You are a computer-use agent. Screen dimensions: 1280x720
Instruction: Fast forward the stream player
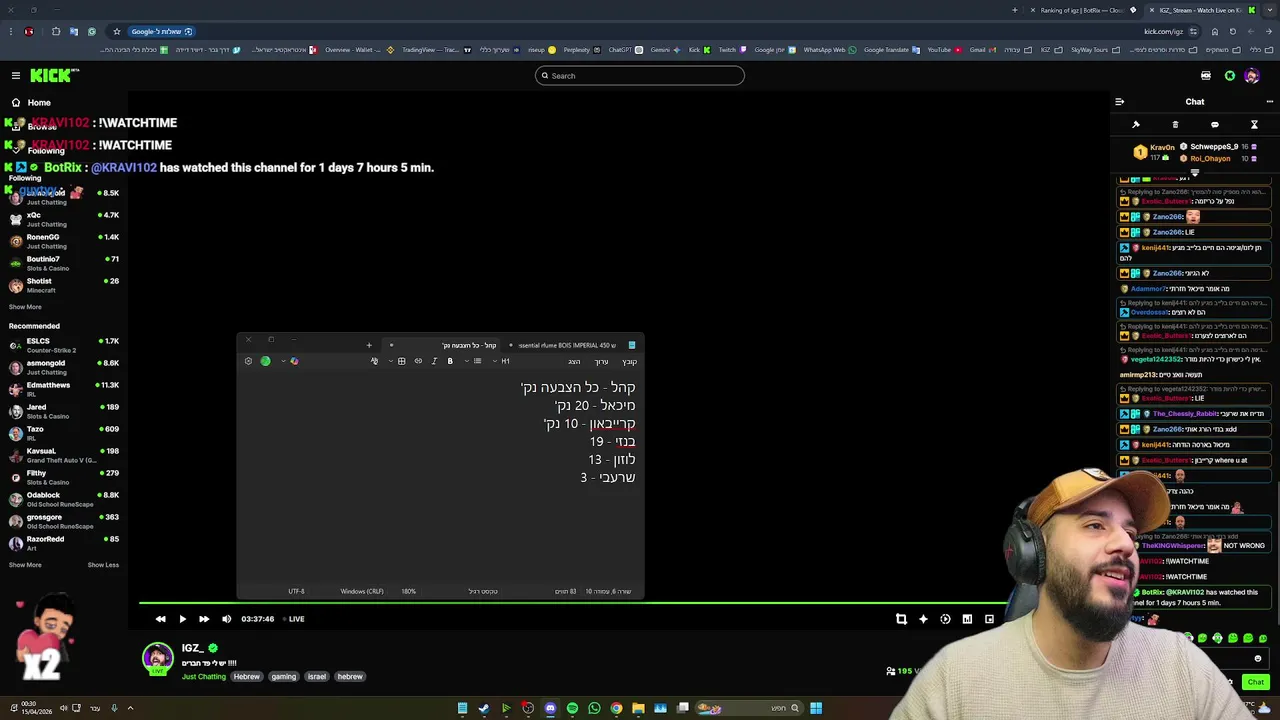point(204,619)
